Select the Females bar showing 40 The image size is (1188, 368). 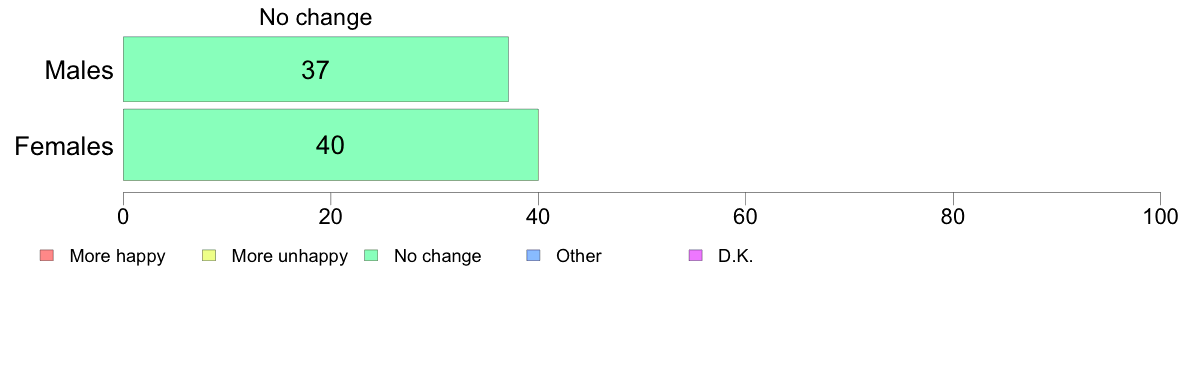pos(331,145)
